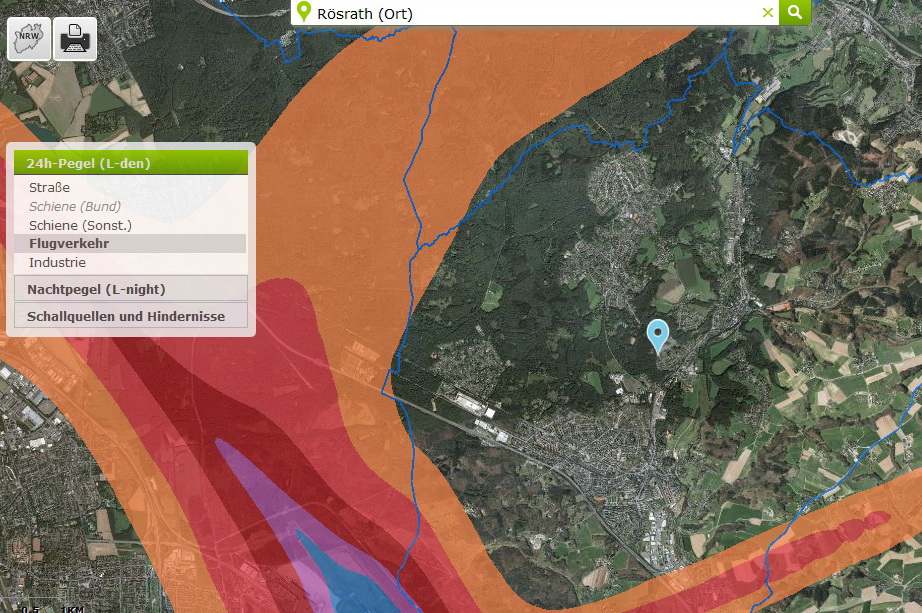The height and width of the screenshot is (613, 922).
Task: Clear the search field with the X
Action: 767,12
